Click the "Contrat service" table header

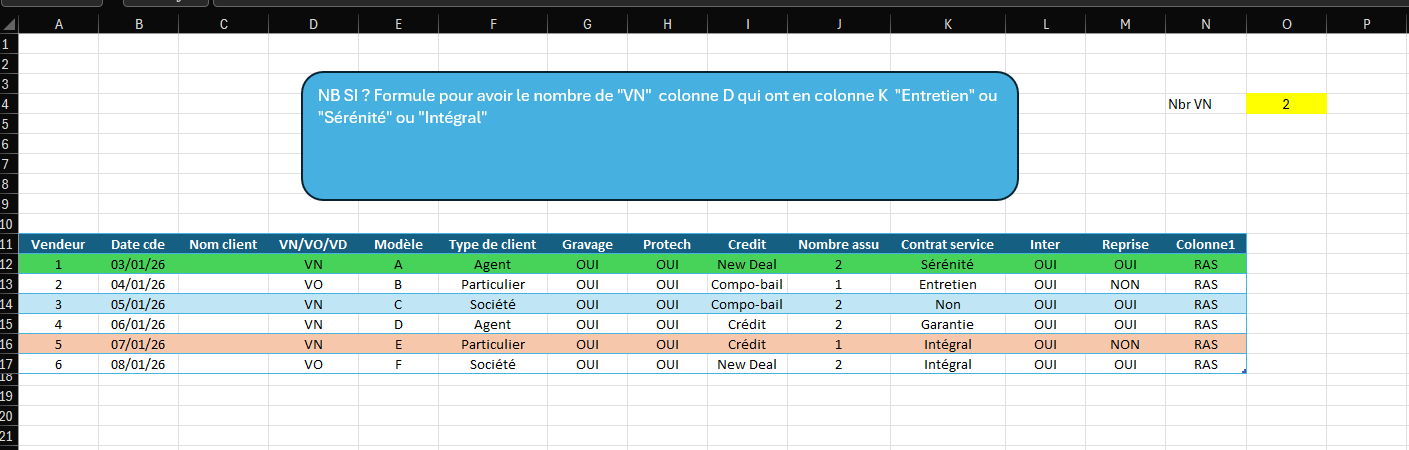947,244
